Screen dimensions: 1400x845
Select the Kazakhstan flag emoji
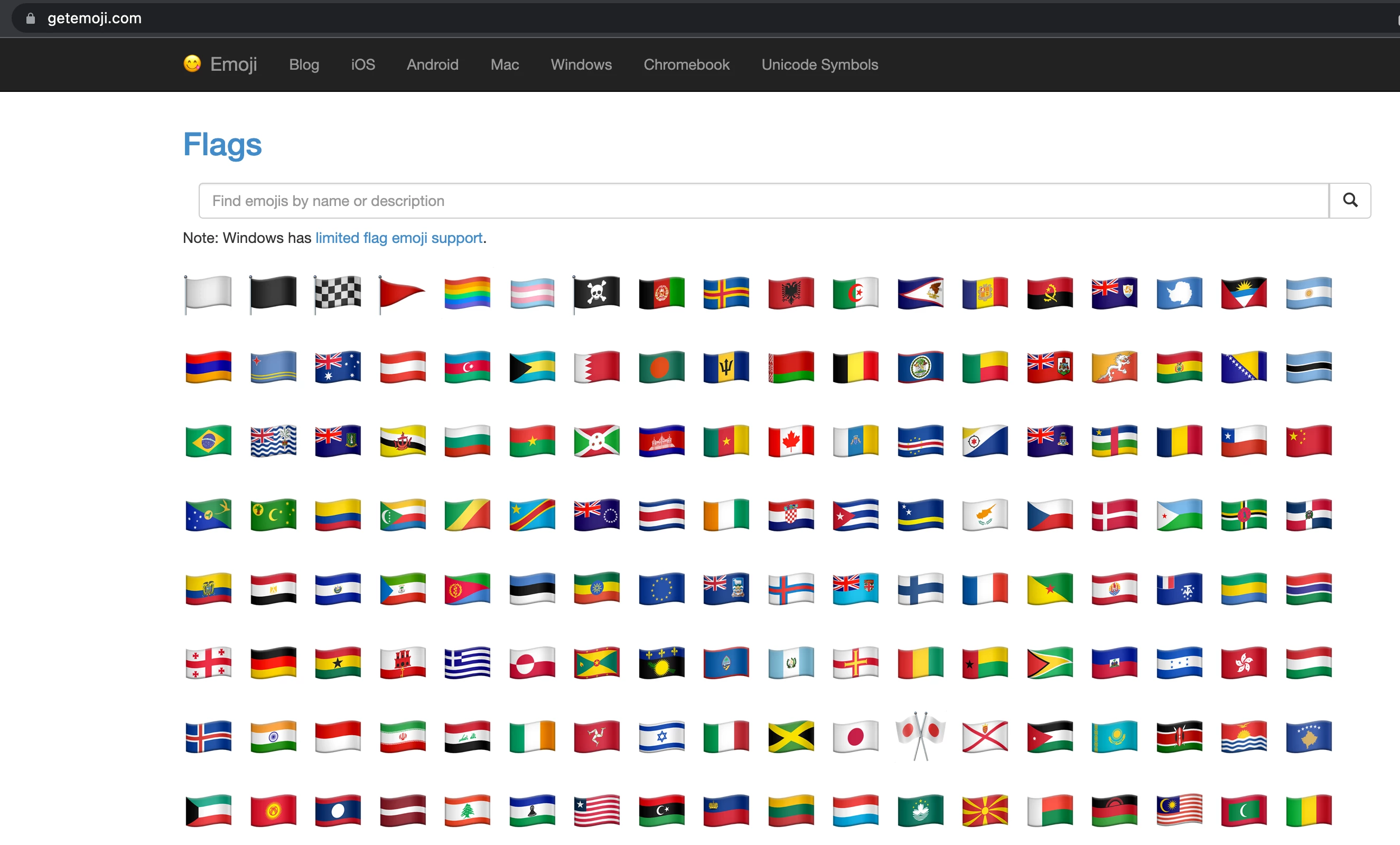tap(1115, 736)
